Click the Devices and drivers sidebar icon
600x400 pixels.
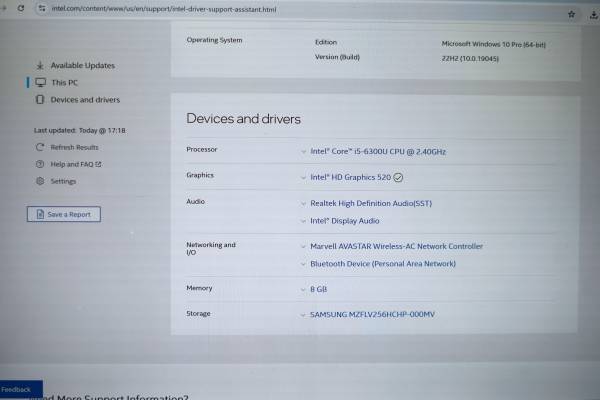point(40,100)
